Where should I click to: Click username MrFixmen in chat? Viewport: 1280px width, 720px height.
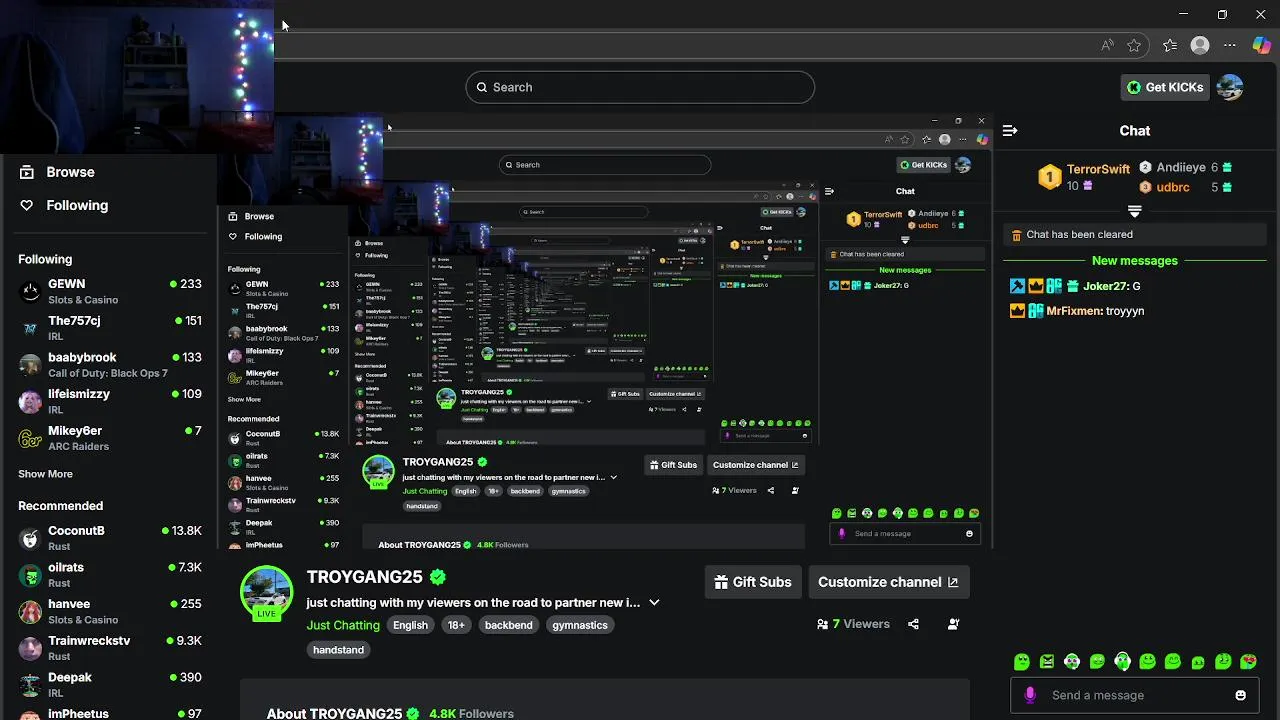tap(1074, 311)
